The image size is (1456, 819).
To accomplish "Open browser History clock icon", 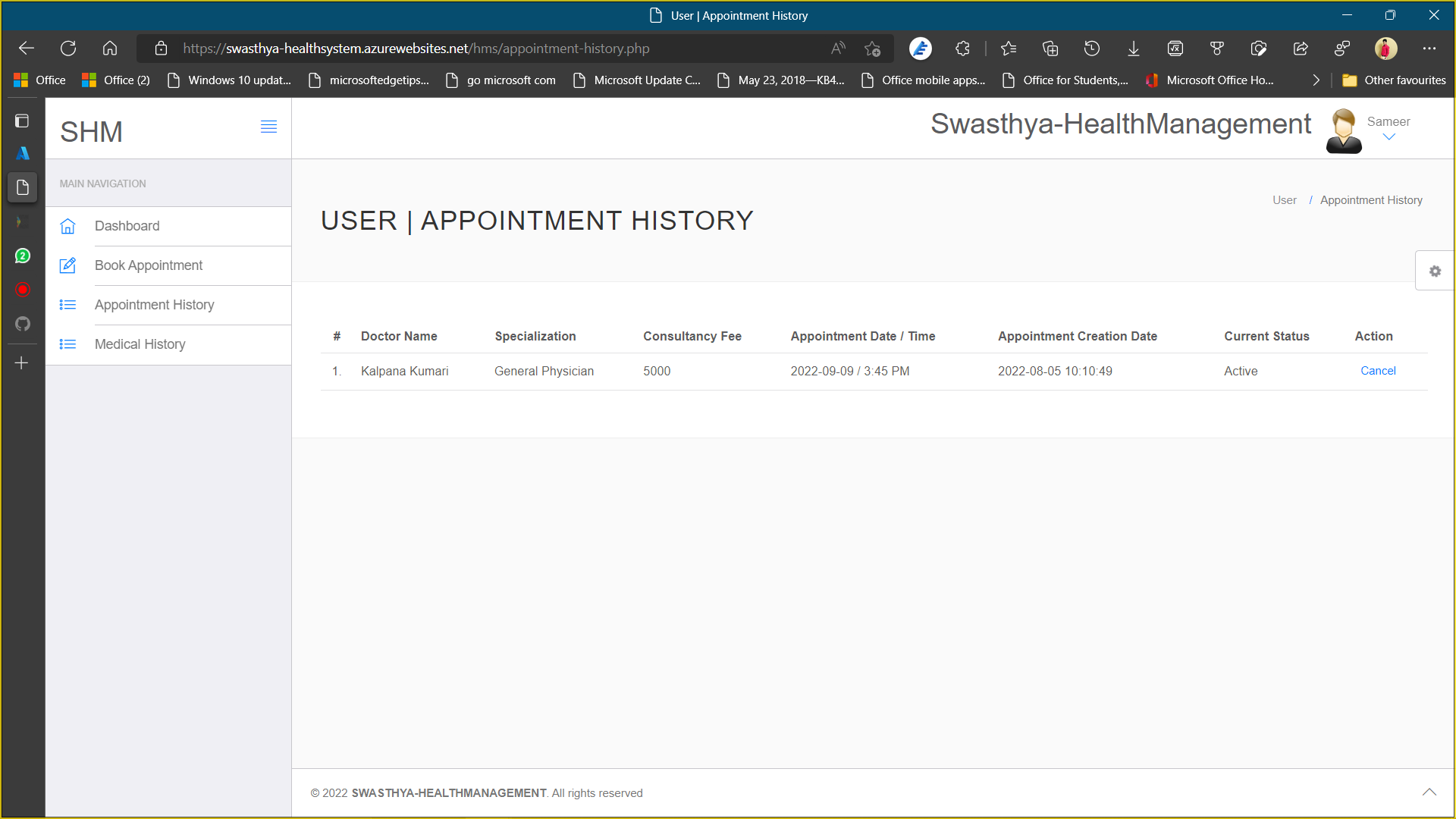I will (x=1092, y=49).
